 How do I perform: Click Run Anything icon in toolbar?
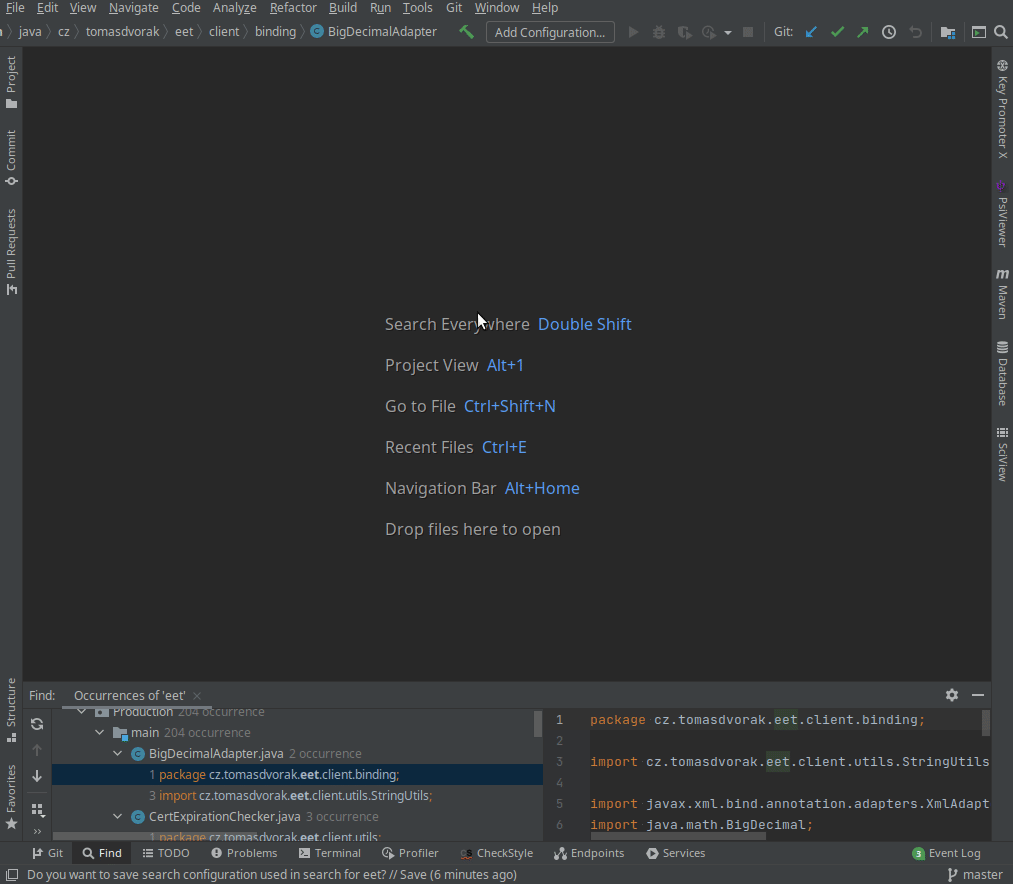point(979,32)
